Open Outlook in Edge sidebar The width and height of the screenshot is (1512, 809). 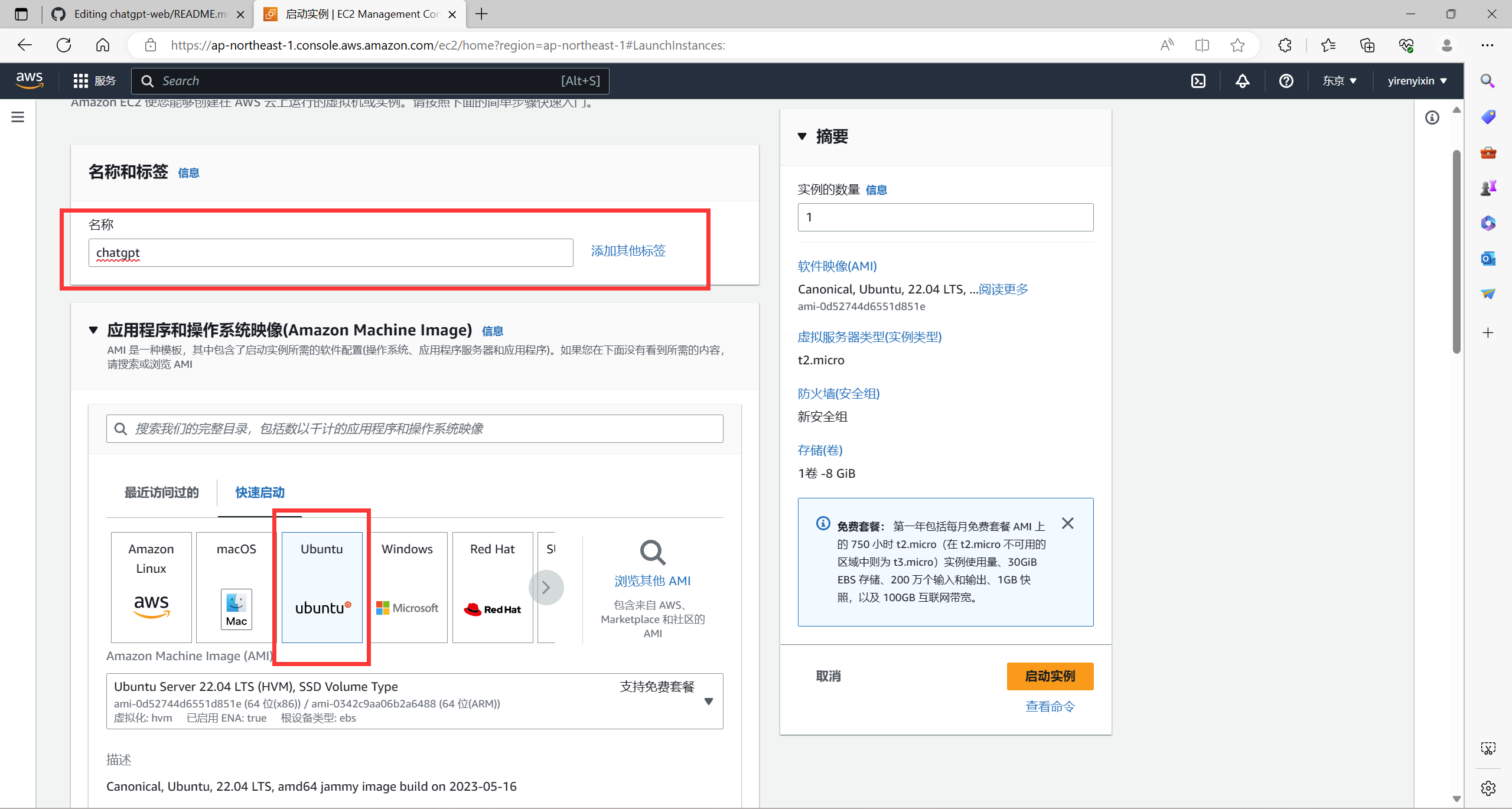pyautogui.click(x=1488, y=258)
